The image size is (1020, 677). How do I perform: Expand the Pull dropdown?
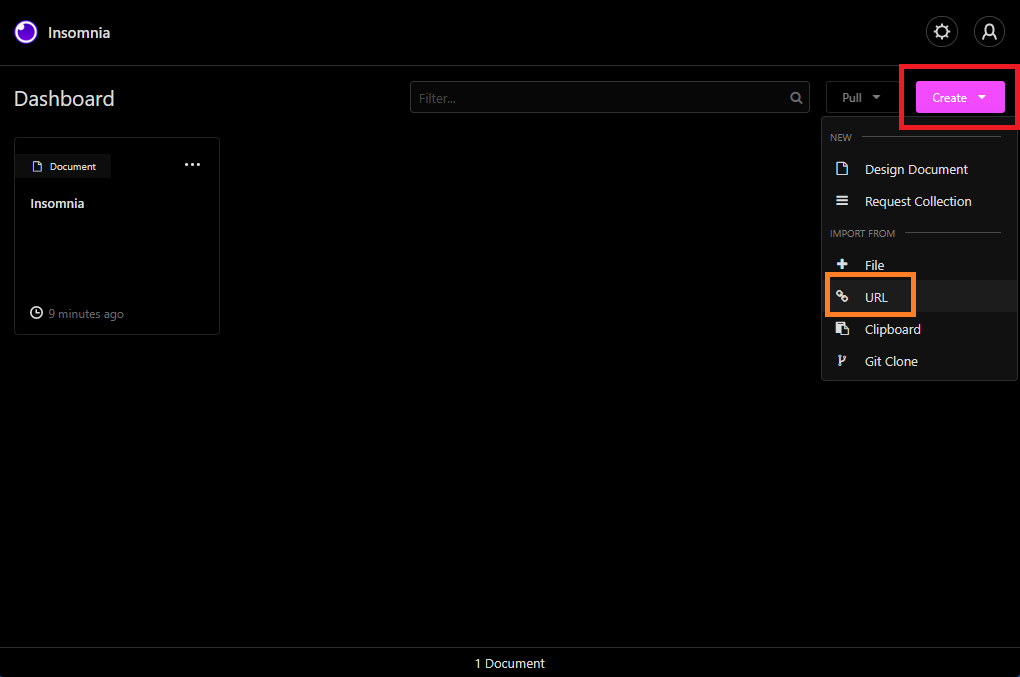(861, 97)
